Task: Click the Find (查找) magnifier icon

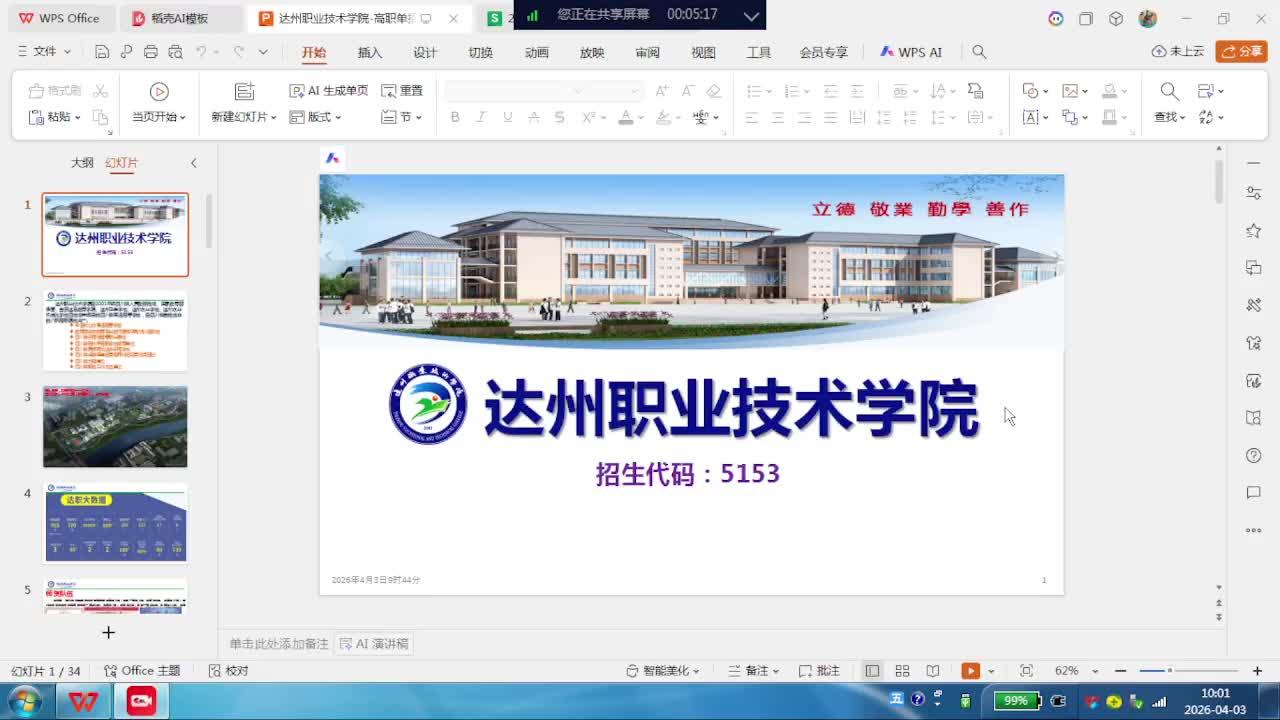Action: pyautogui.click(x=1169, y=92)
